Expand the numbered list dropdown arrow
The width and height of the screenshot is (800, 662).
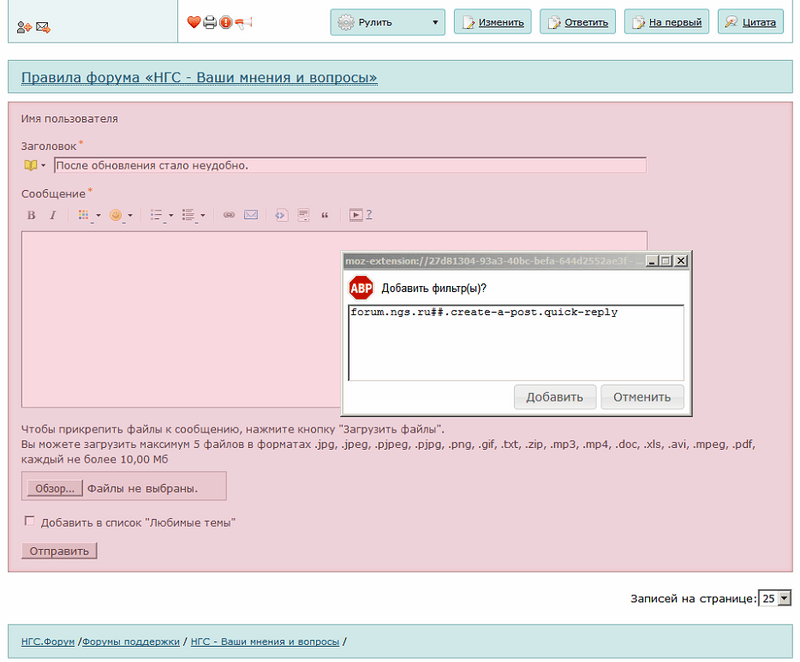[203, 216]
